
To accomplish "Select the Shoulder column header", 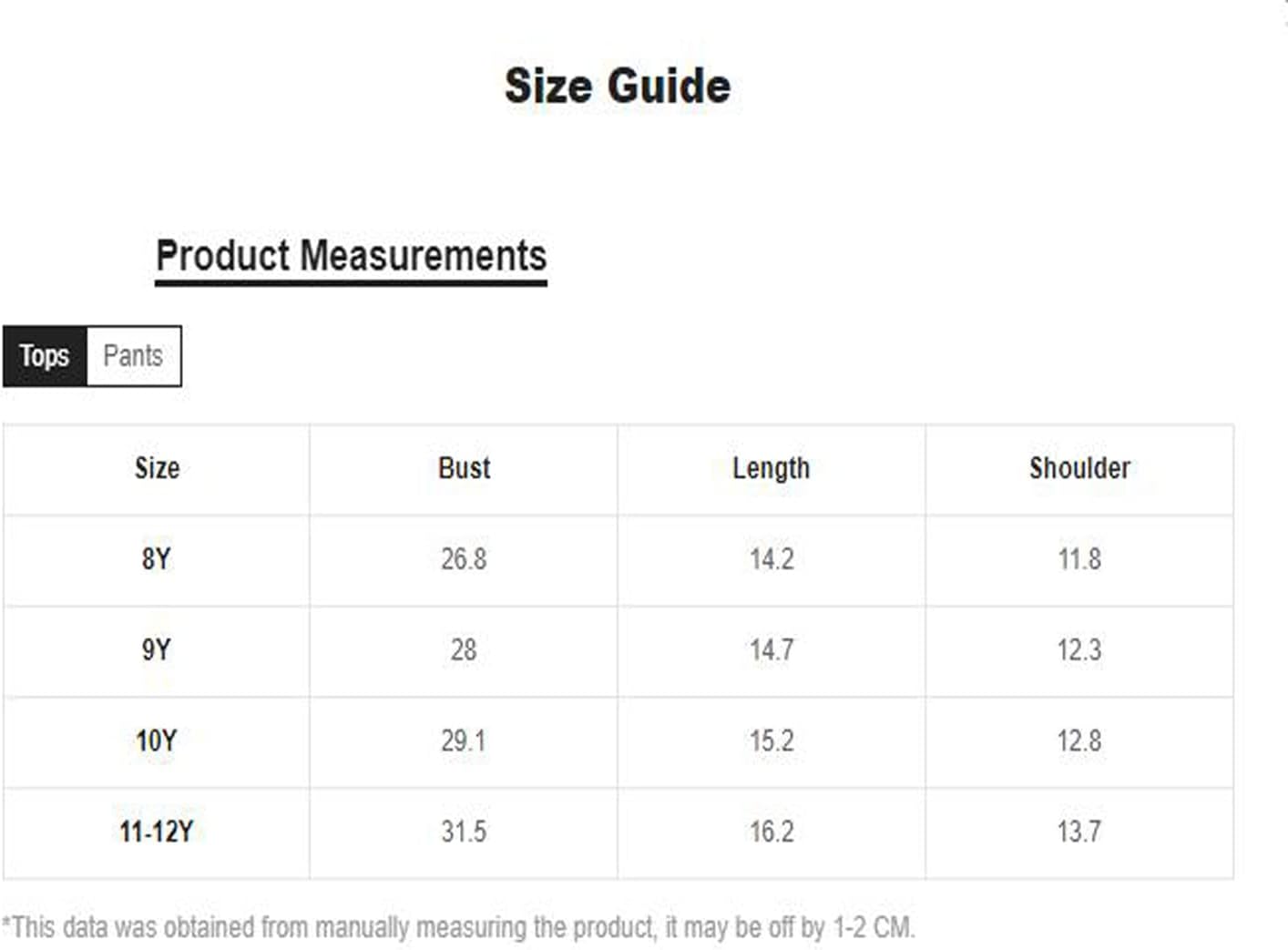I will point(1079,468).
